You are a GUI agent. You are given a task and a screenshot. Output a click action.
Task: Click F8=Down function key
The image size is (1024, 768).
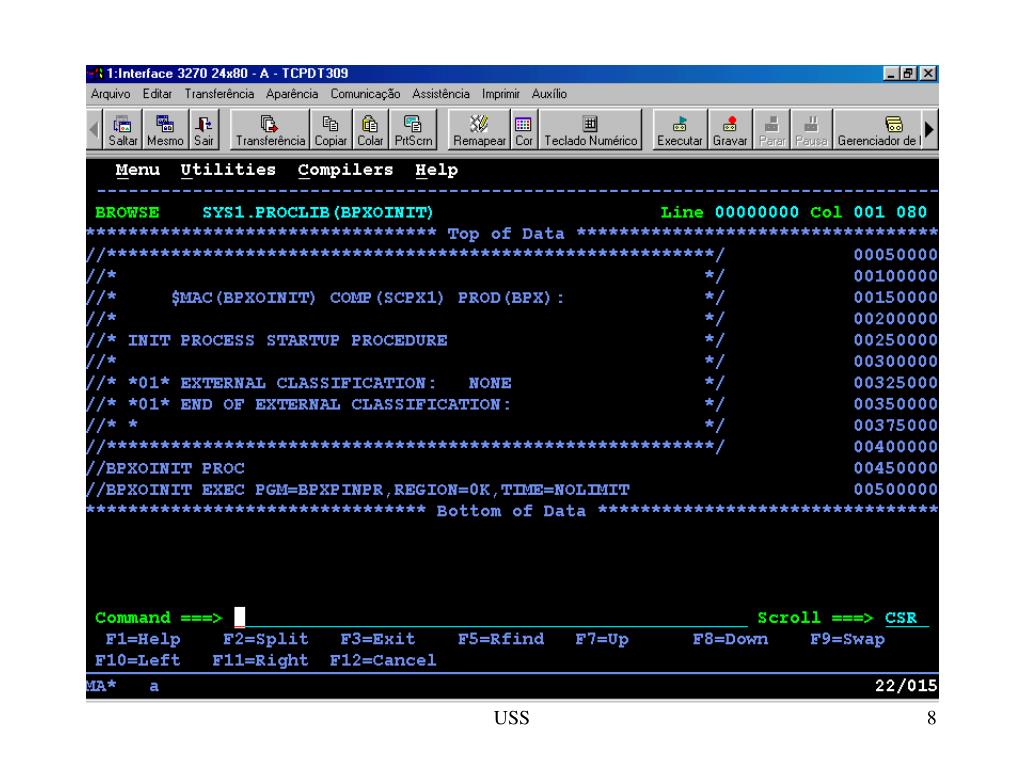[730, 639]
